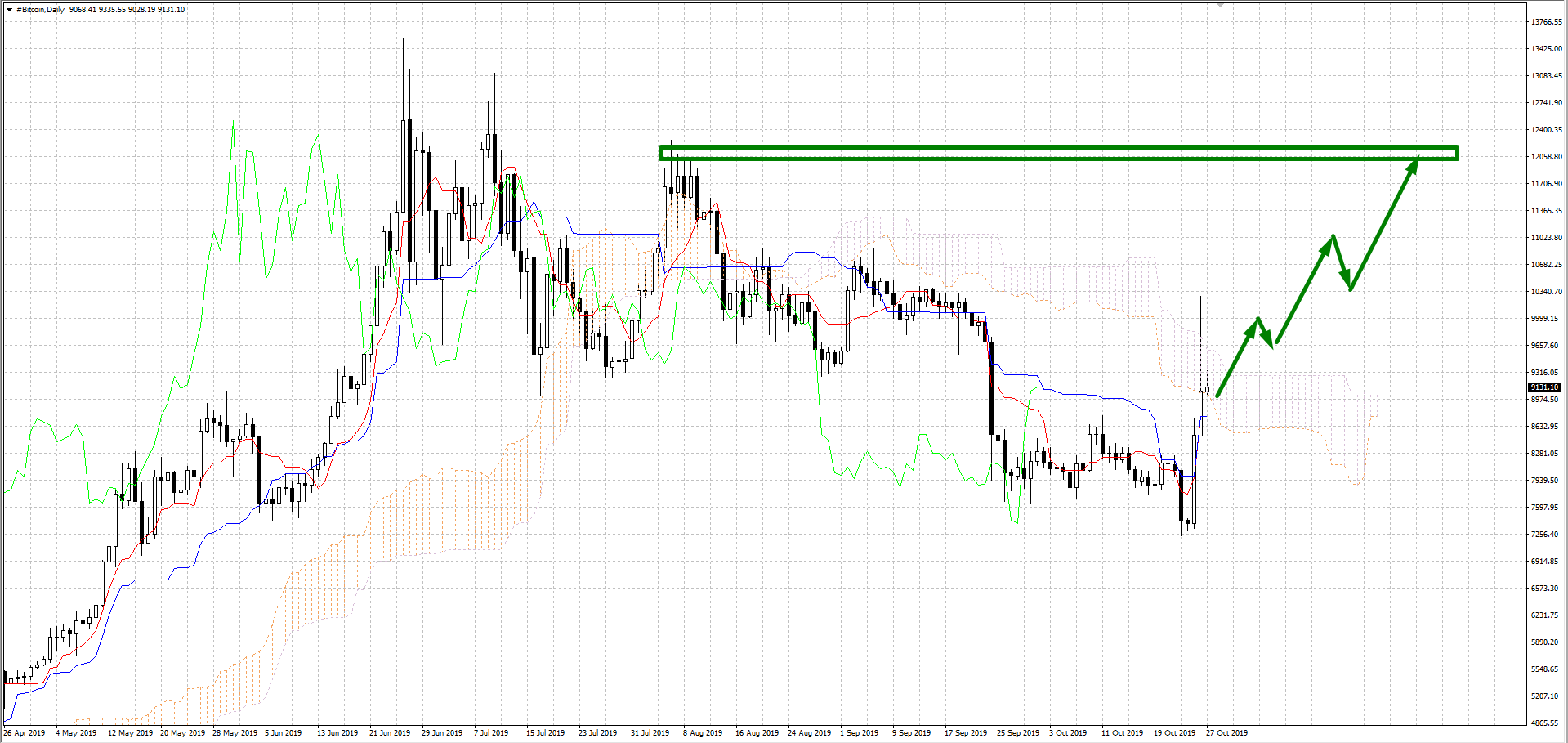Image resolution: width=1568 pixels, height=743 pixels.
Task: Click the 26 Apr 2019 date label
Action: [x=25, y=732]
